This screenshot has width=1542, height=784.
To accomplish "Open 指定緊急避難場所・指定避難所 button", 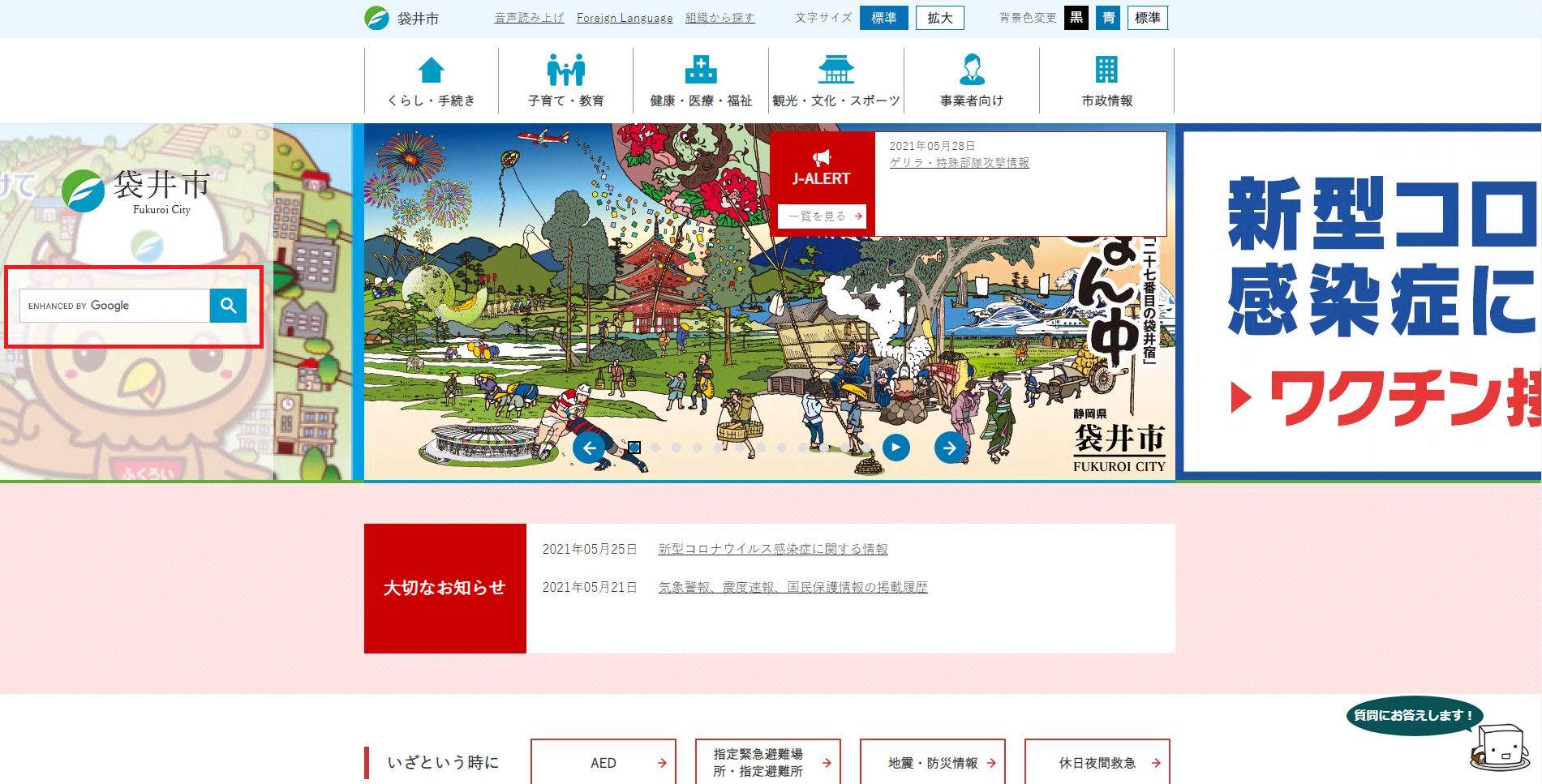I will (x=768, y=762).
